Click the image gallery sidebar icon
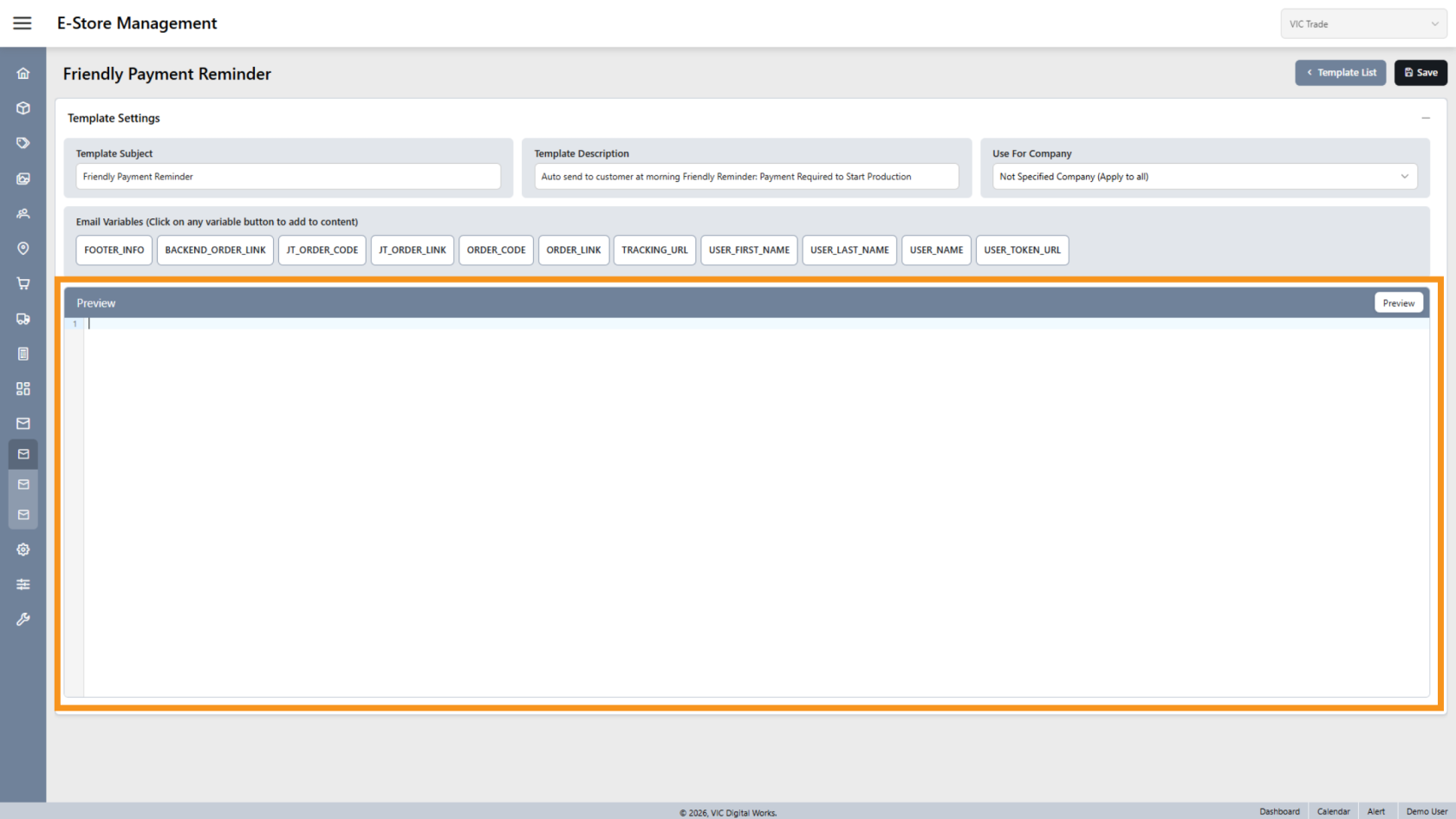This screenshot has height=819, width=1456. point(23,179)
